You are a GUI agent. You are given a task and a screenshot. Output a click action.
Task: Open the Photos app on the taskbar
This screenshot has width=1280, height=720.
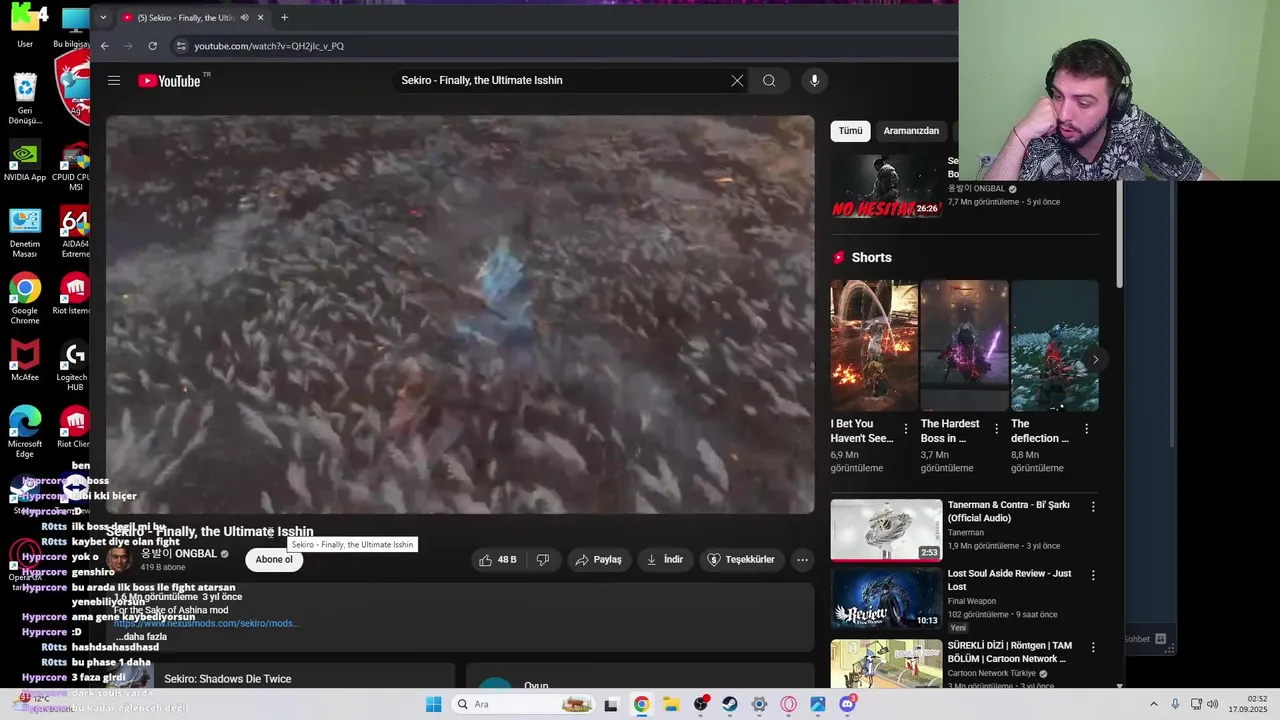click(x=818, y=704)
